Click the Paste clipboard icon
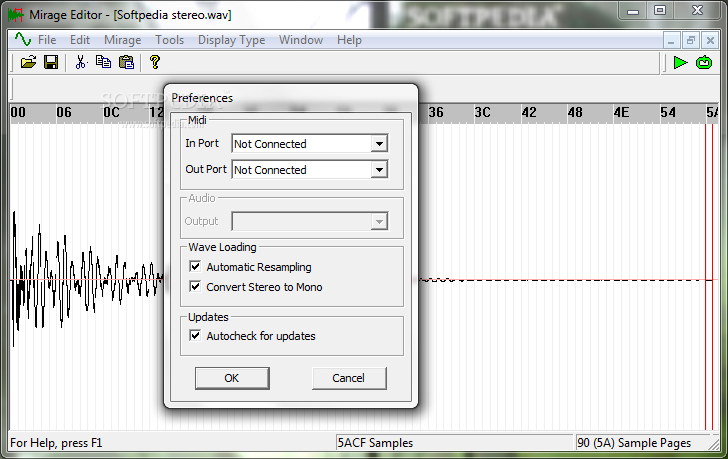Screen dimensions: 728x459 (126, 62)
